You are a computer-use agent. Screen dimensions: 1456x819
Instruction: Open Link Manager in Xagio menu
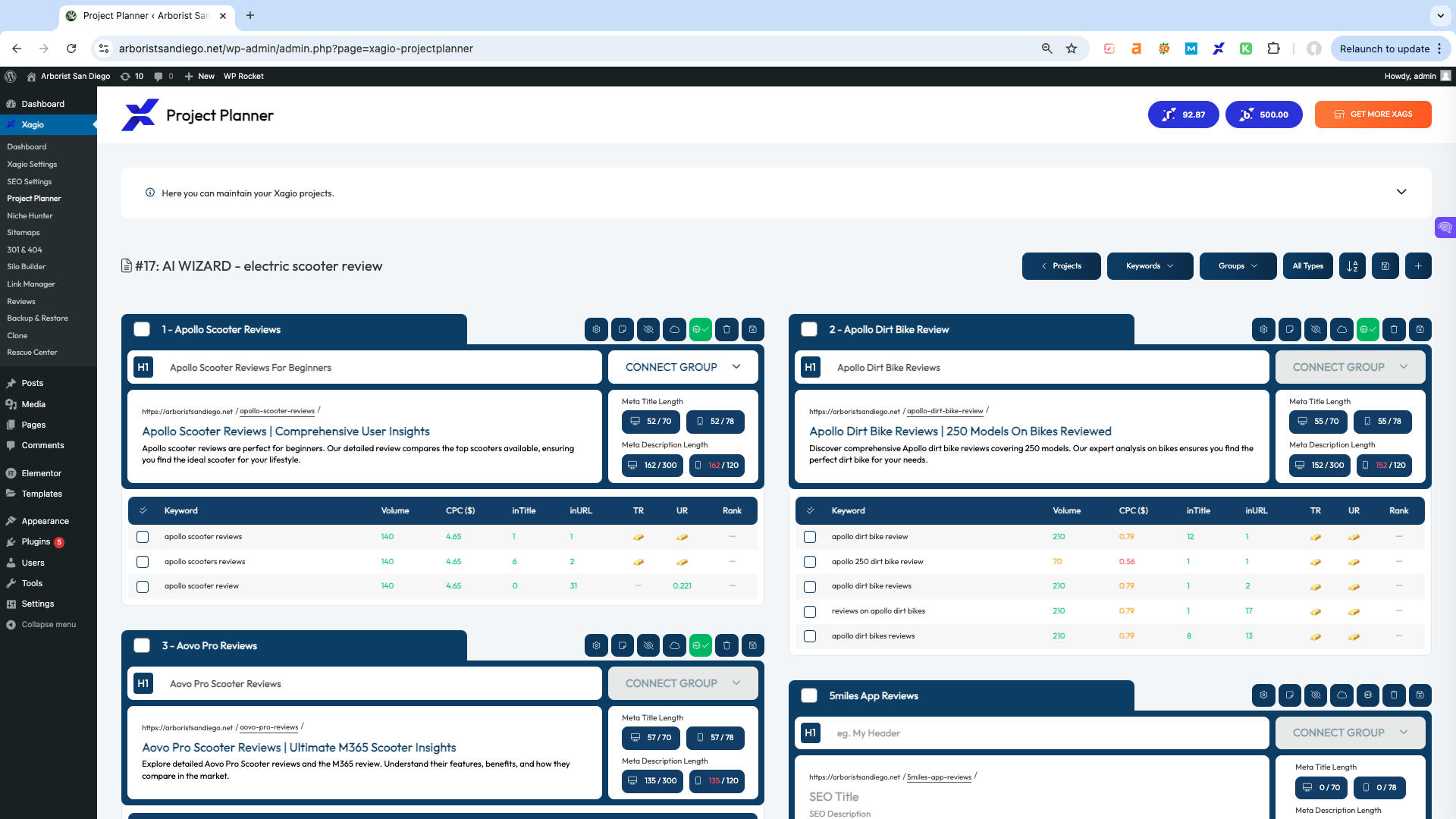(31, 284)
